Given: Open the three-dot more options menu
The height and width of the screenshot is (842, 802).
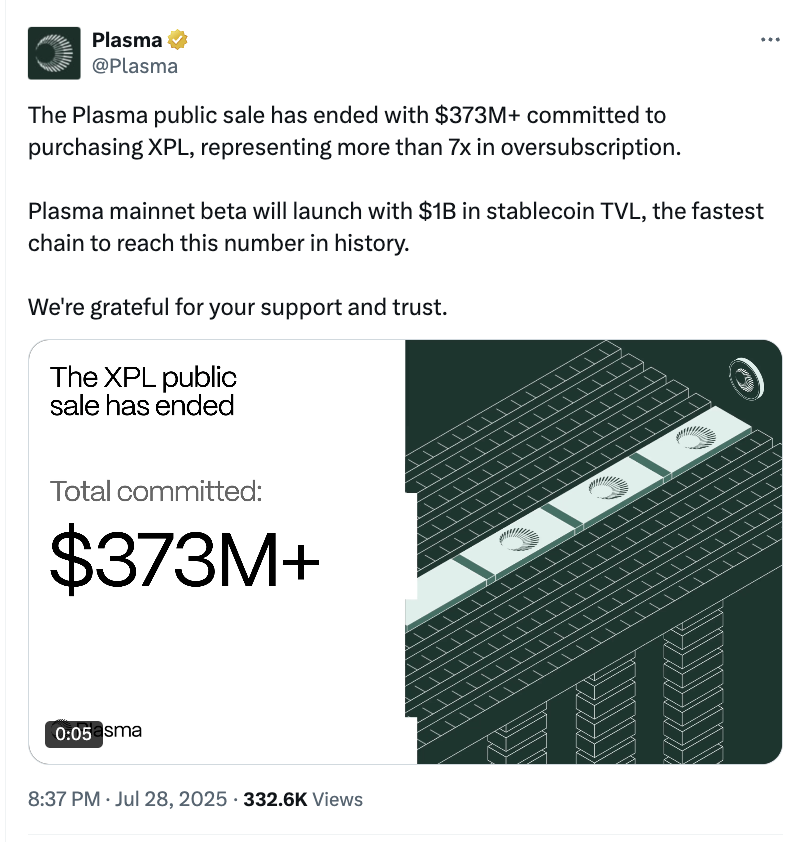Looking at the screenshot, I should (770, 40).
